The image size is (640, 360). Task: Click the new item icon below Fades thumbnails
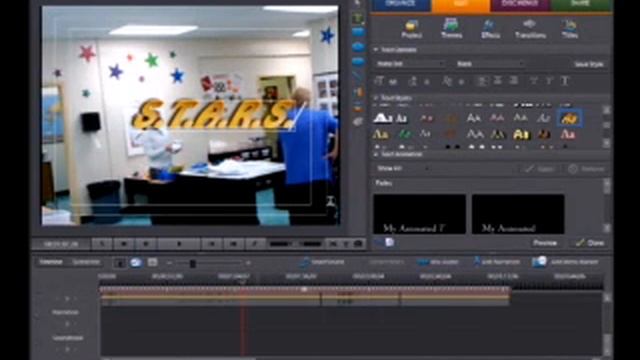pos(389,242)
